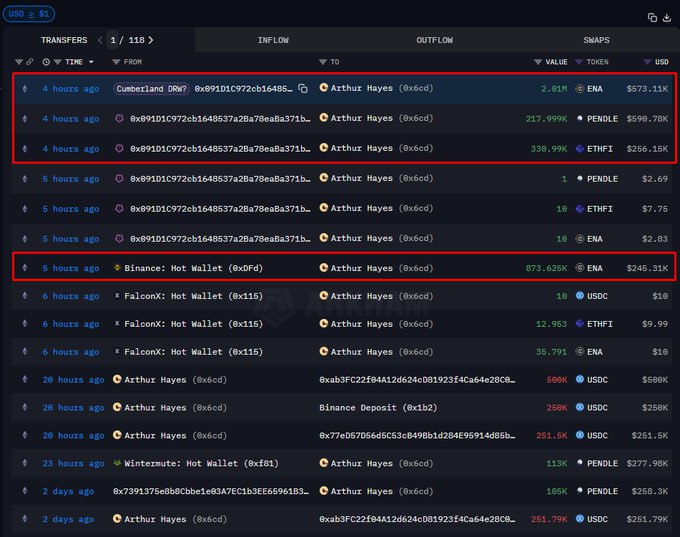Screen dimensions: 680x537
Task: Click the copy icon at top right
Action: 652,17
